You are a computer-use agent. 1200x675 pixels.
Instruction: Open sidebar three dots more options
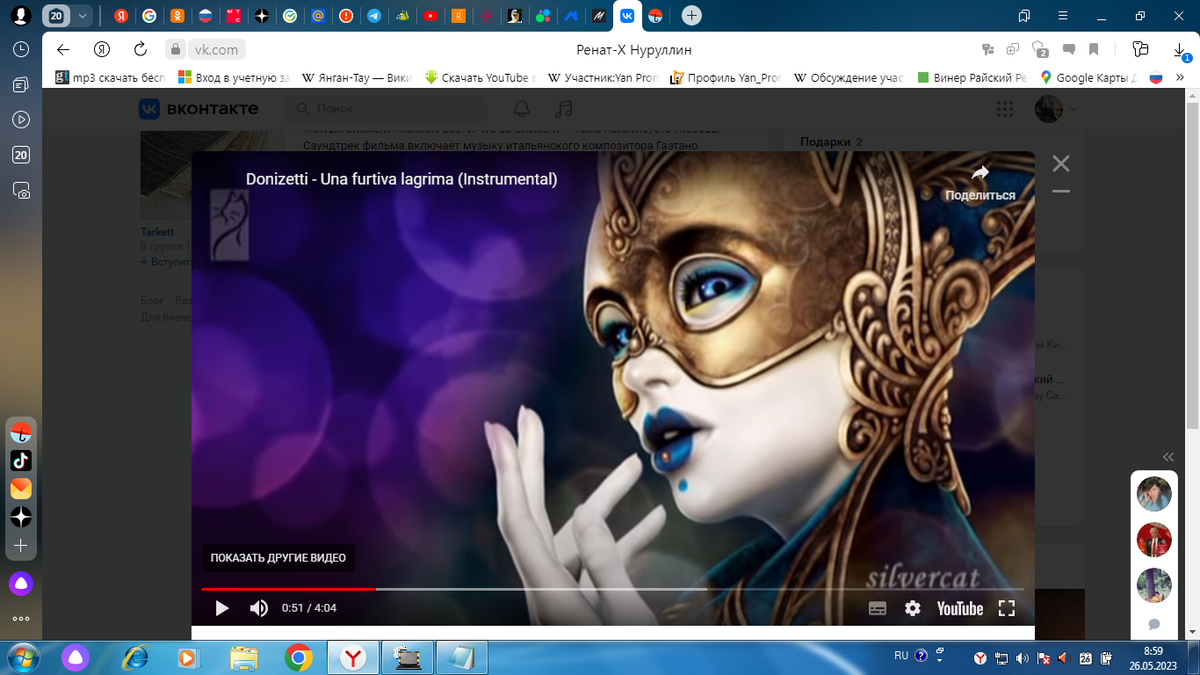pyautogui.click(x=21, y=619)
